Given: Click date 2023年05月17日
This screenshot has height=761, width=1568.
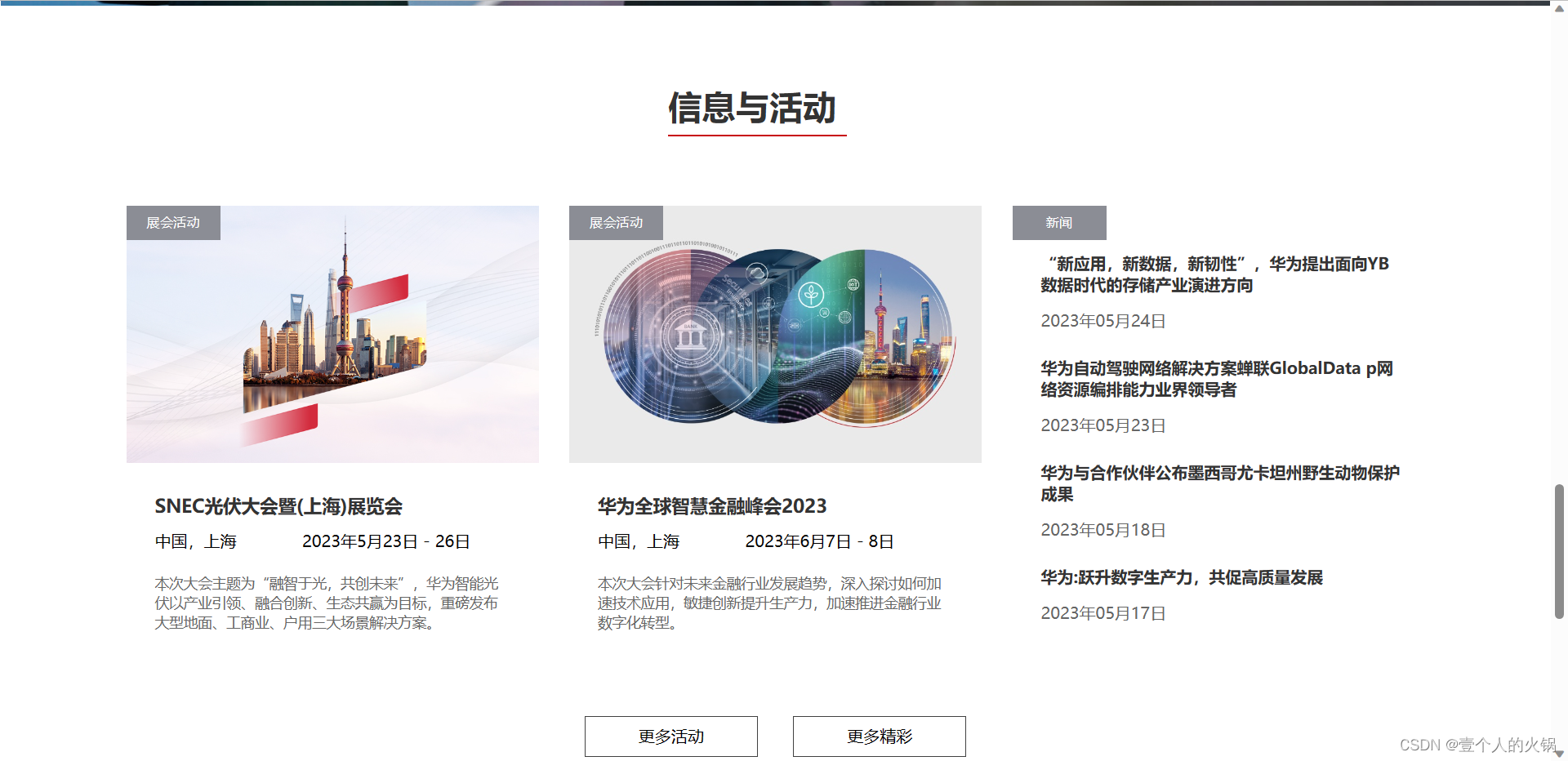Looking at the screenshot, I should [1103, 613].
